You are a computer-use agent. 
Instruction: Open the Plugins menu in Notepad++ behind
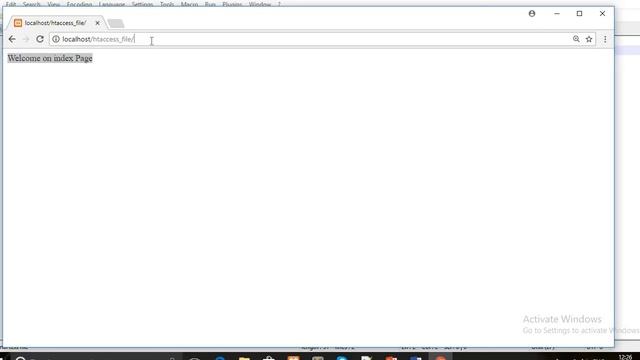232,4
